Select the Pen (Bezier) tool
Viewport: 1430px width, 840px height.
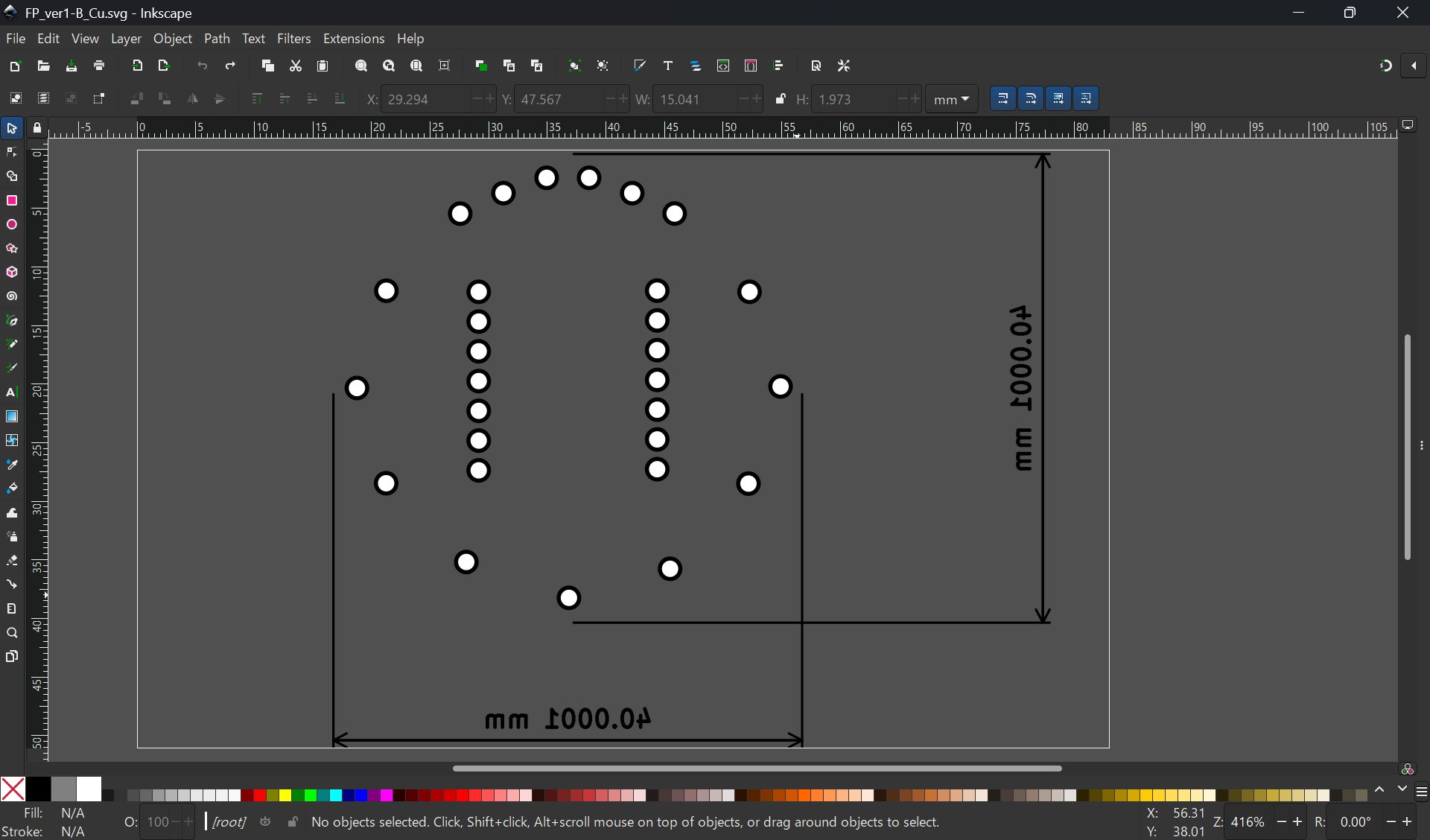[x=12, y=321]
